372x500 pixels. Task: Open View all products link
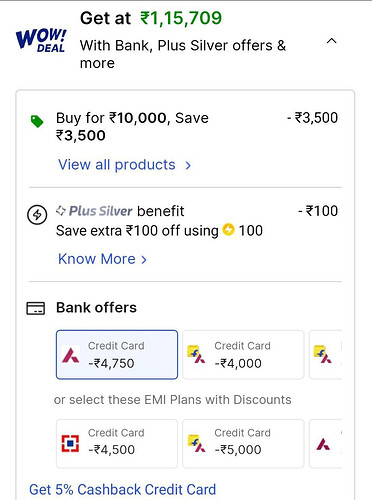[117, 165]
